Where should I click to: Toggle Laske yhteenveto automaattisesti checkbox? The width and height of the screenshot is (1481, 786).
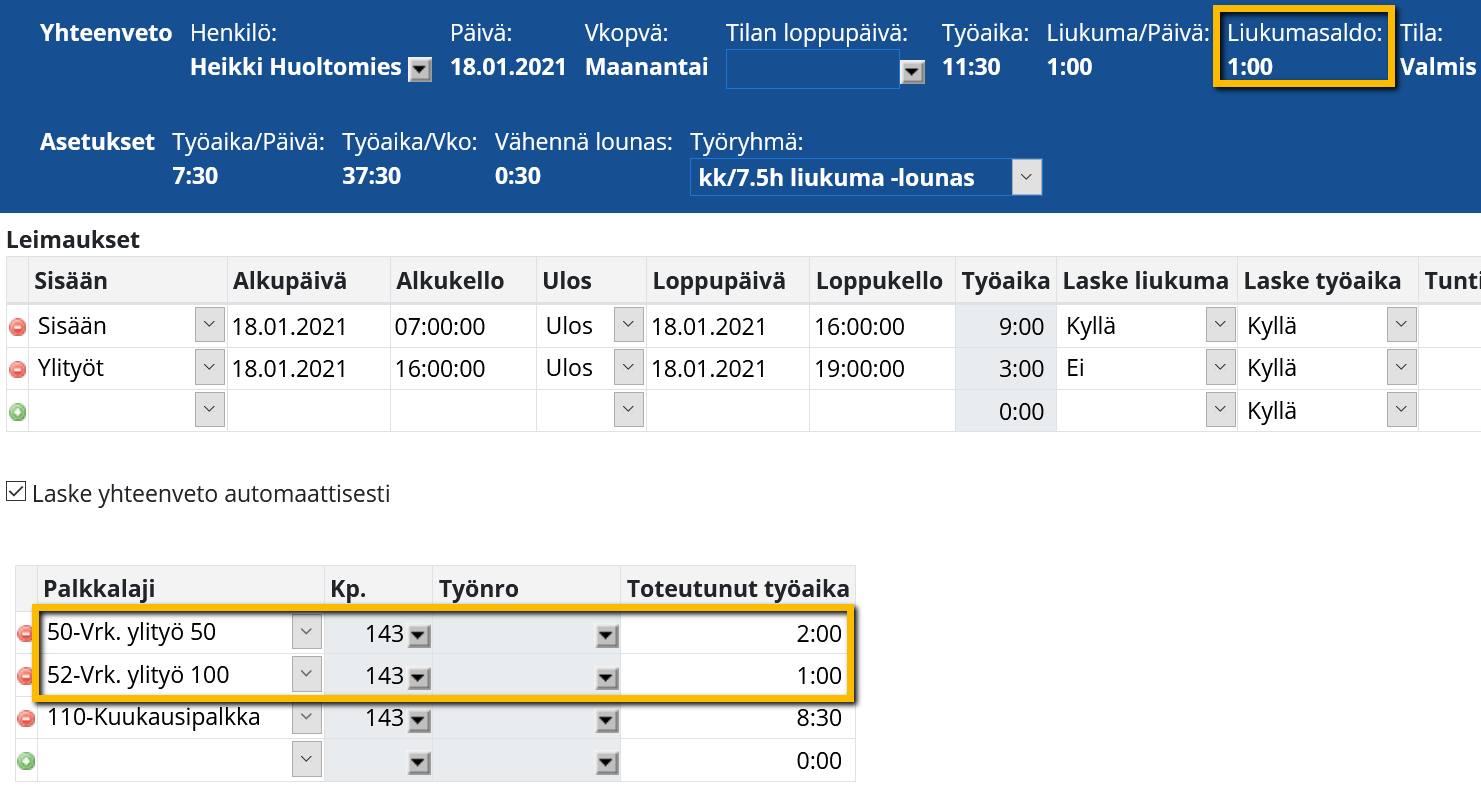click(16, 492)
